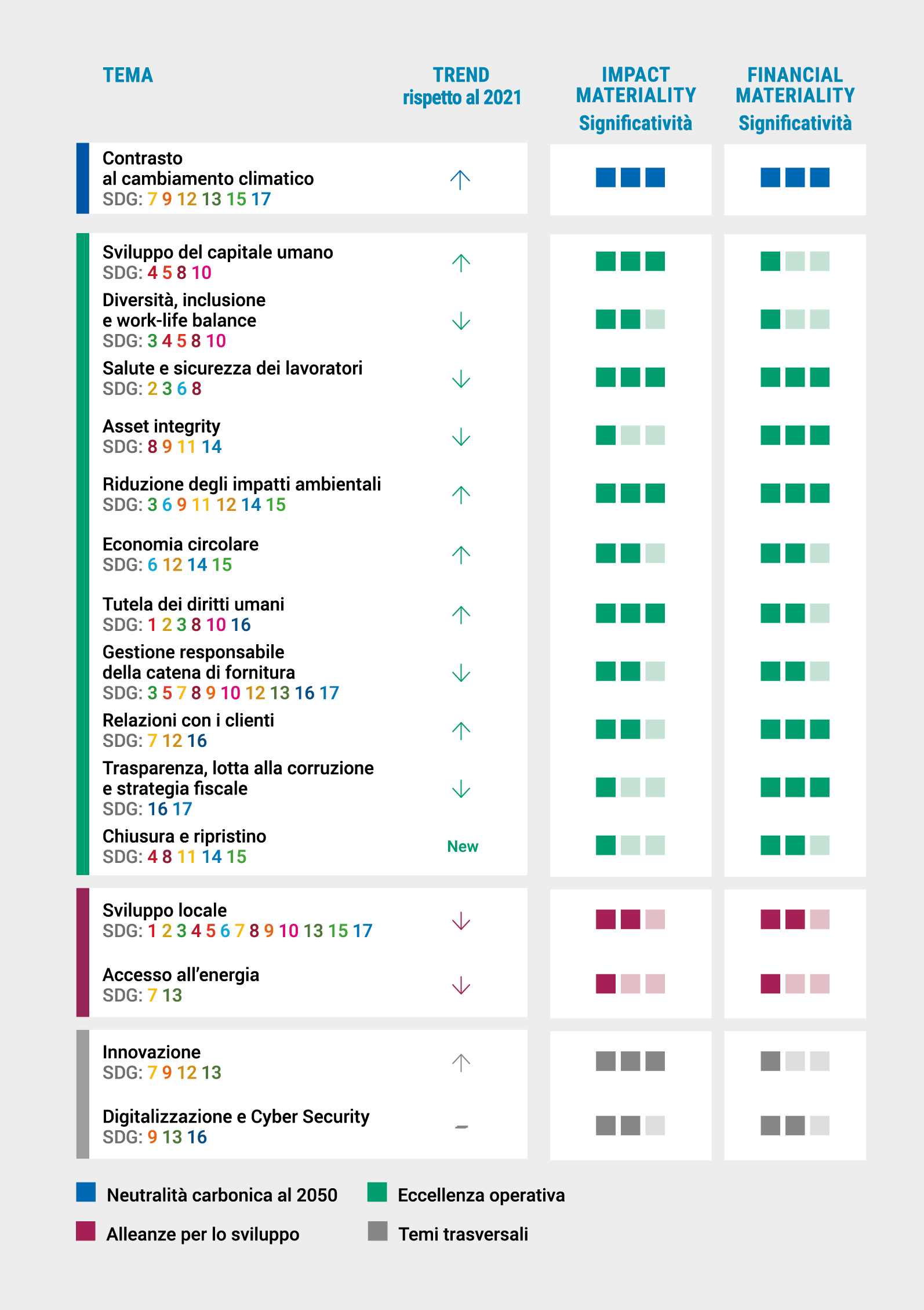The image size is (924, 1310).
Task: Click the Riduzione degli impatti ambientali theme title
Action: pyautogui.click(x=242, y=484)
